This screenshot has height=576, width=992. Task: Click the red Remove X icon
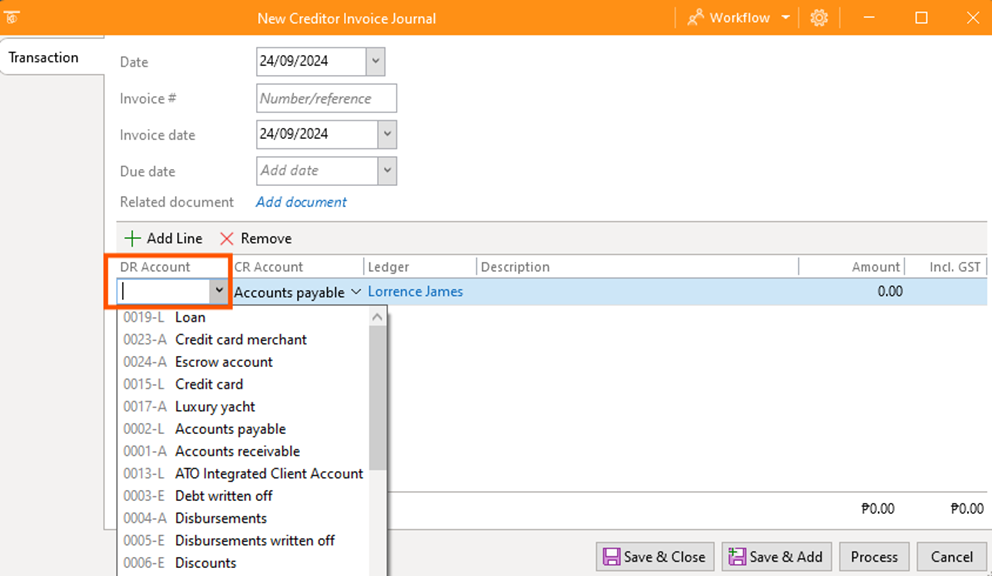coord(227,239)
